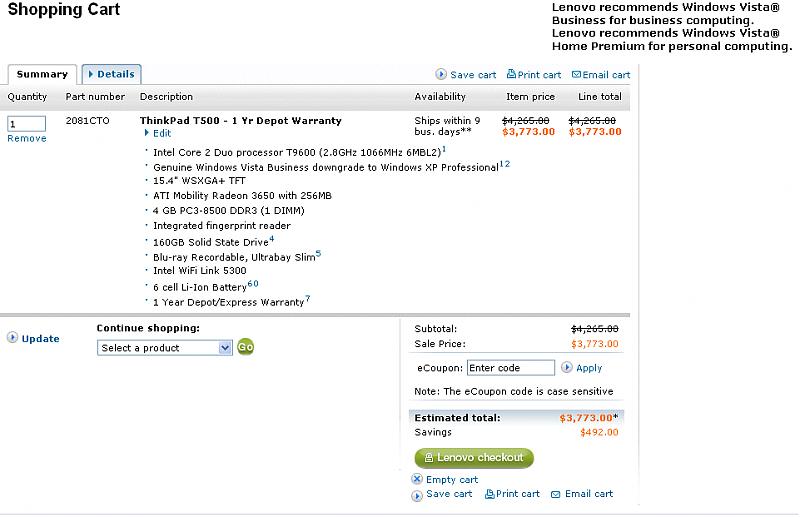Open footnote 5 beside Blu-ray Recordable
The width and height of the screenshot is (800, 517).
point(318,253)
